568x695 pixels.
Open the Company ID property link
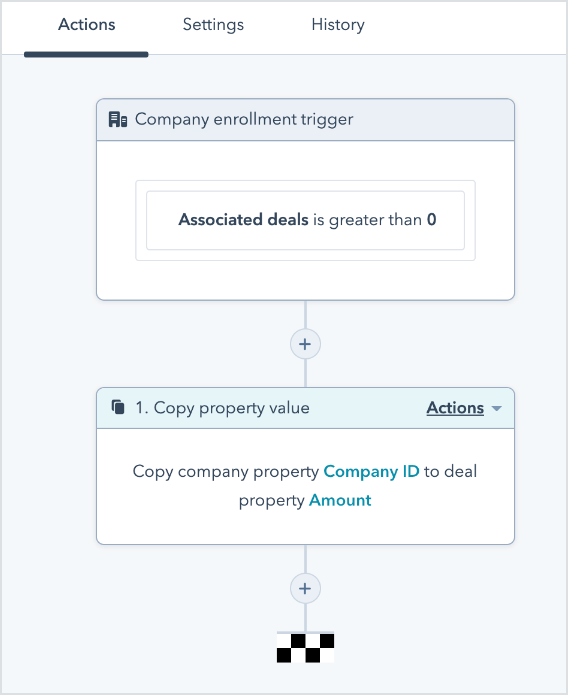tap(371, 471)
